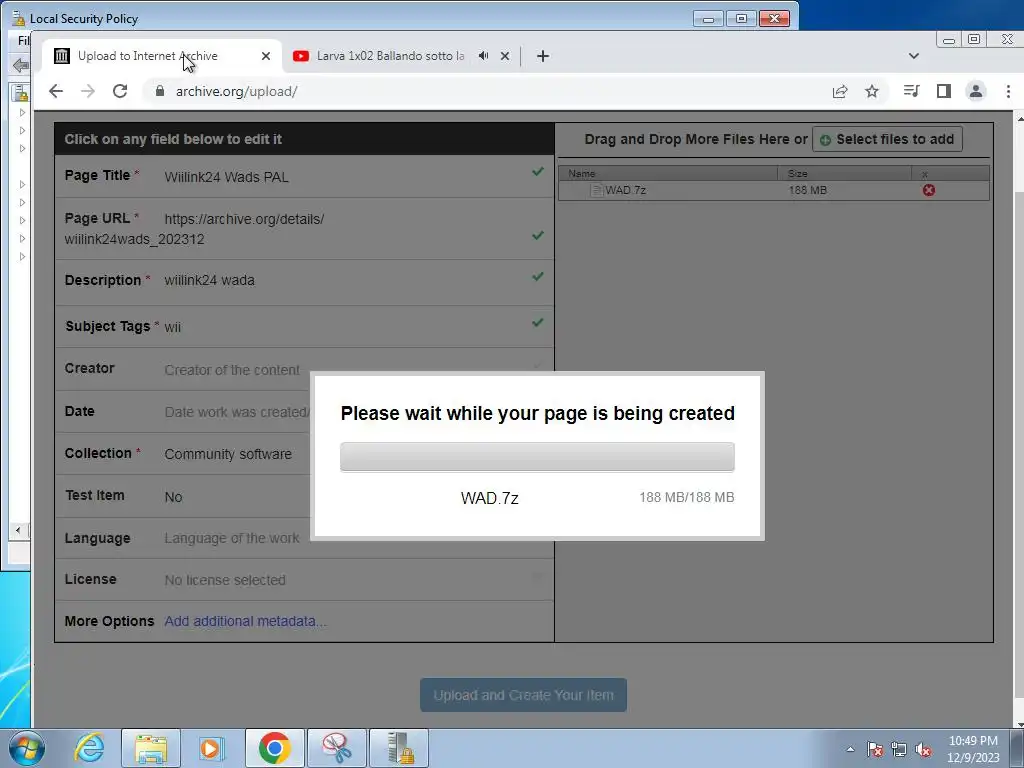1024x768 pixels.
Task: Click the network tray icon
Action: pos(899,749)
